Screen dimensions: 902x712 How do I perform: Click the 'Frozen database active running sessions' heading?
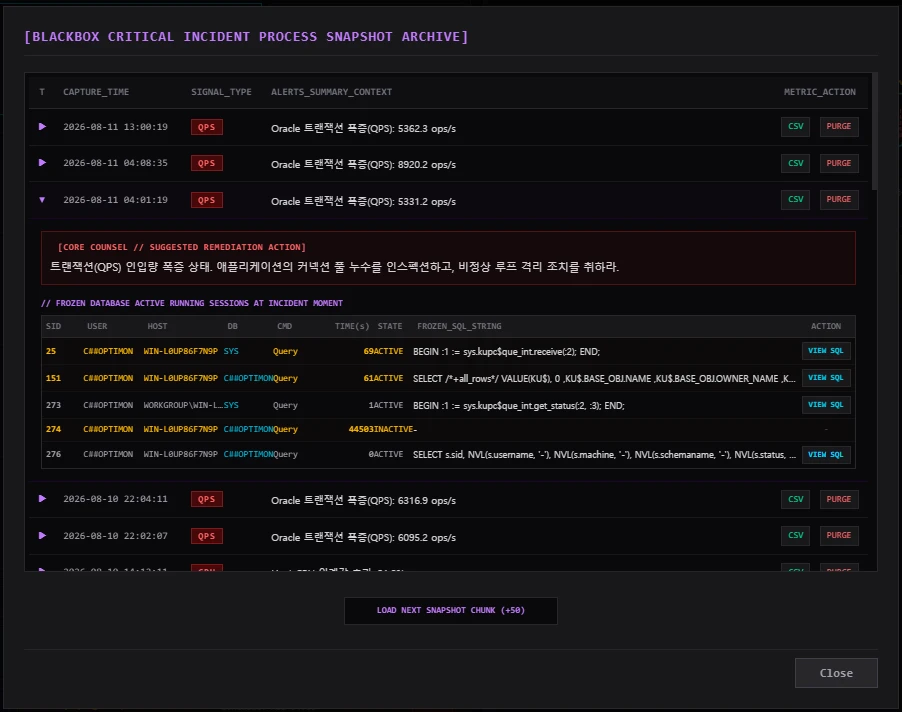(192, 303)
